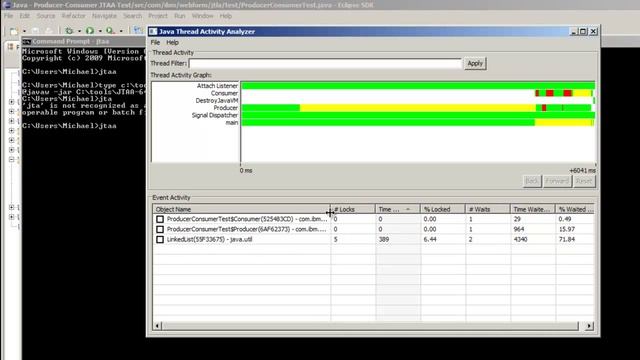This screenshot has height=360, width=640.
Task: Click the 389 time locked cell
Action: tap(384, 240)
